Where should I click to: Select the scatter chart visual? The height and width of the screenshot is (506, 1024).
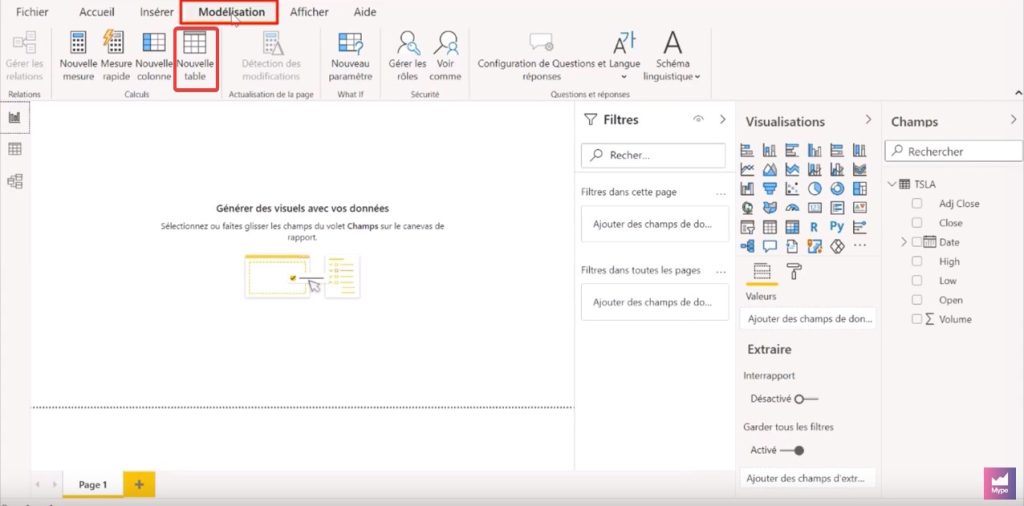pyautogui.click(x=792, y=189)
